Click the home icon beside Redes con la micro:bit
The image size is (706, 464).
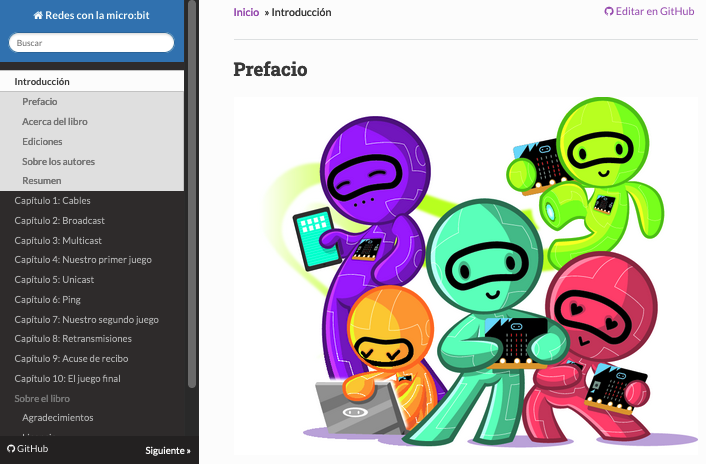coord(38,15)
